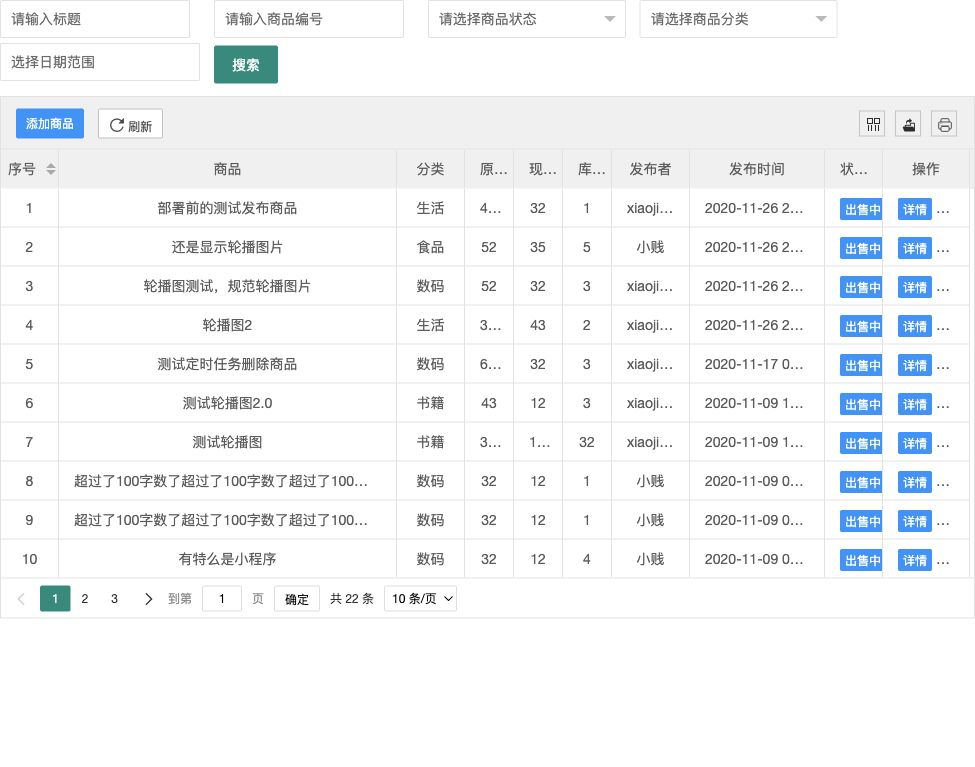Switch to page 3

pyautogui.click(x=114, y=598)
